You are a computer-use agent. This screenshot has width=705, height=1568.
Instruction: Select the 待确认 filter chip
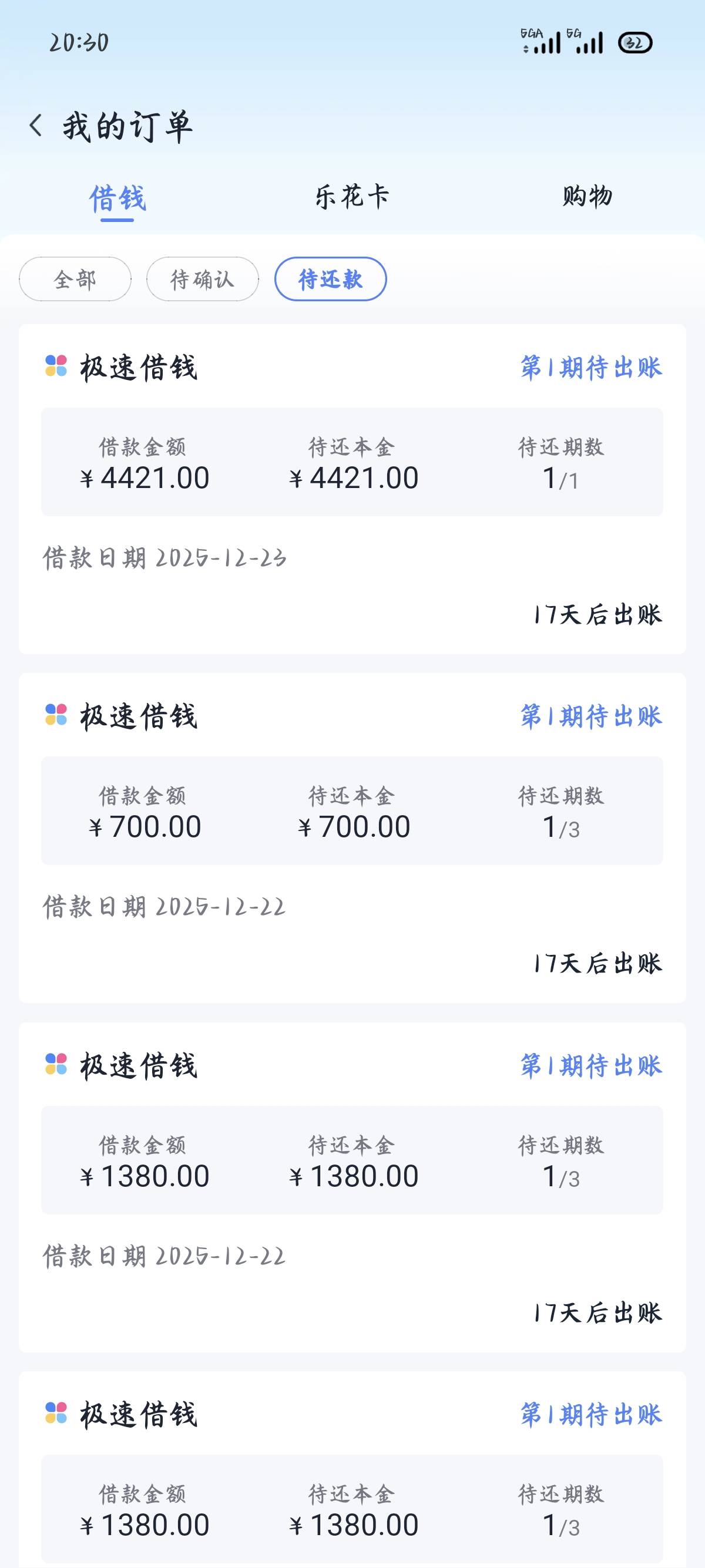coord(203,280)
